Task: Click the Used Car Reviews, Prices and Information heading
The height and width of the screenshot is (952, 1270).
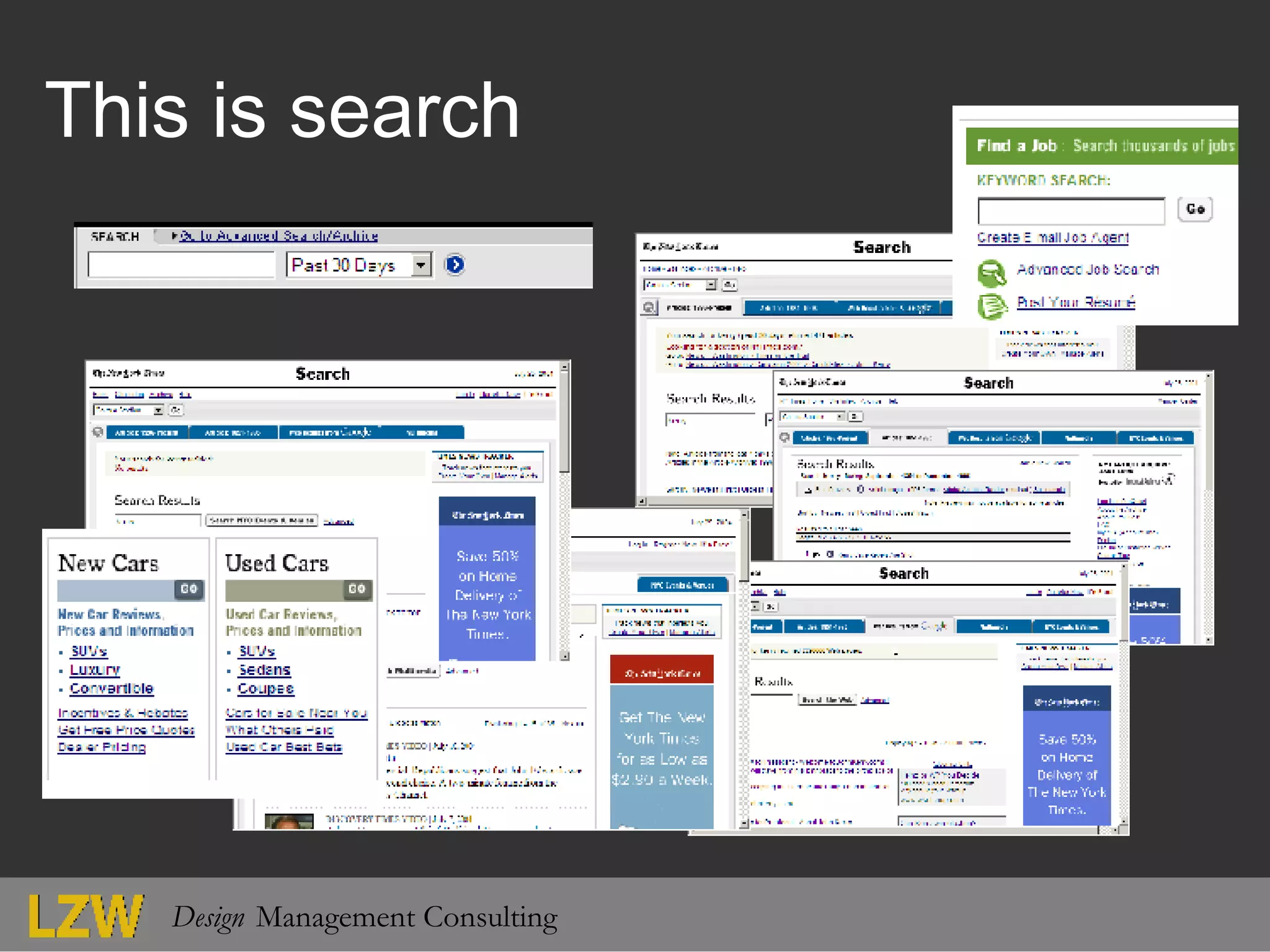Action: 293,622
